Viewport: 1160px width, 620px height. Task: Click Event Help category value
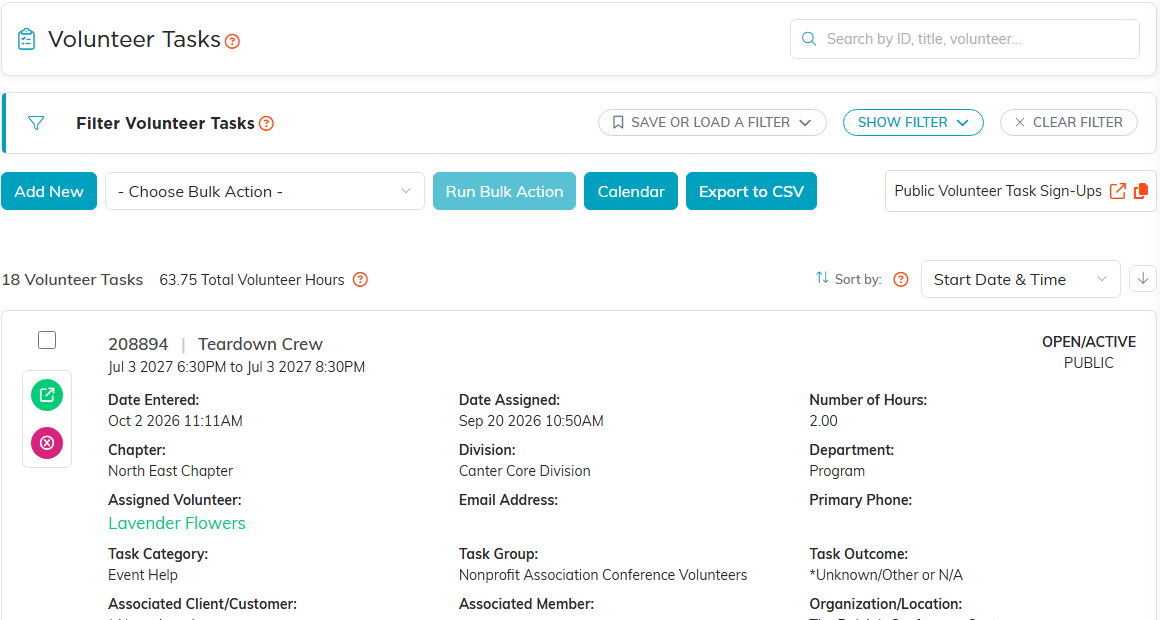[143, 575]
